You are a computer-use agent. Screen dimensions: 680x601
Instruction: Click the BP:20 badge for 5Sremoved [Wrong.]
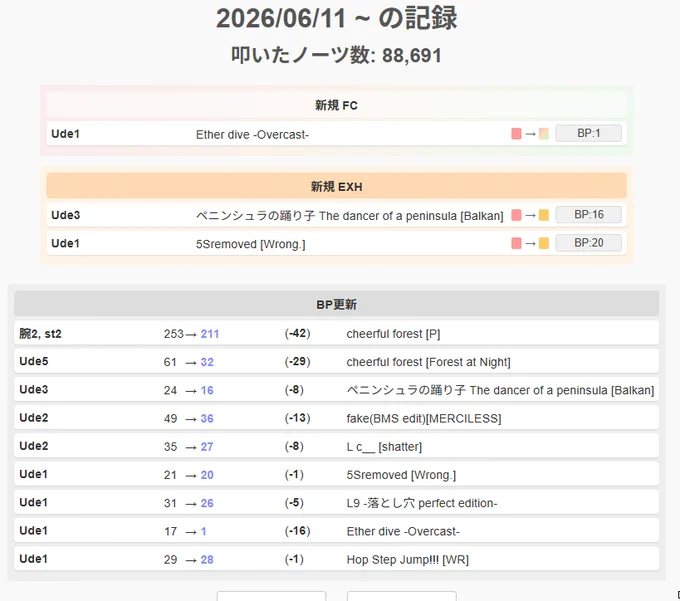click(588, 243)
